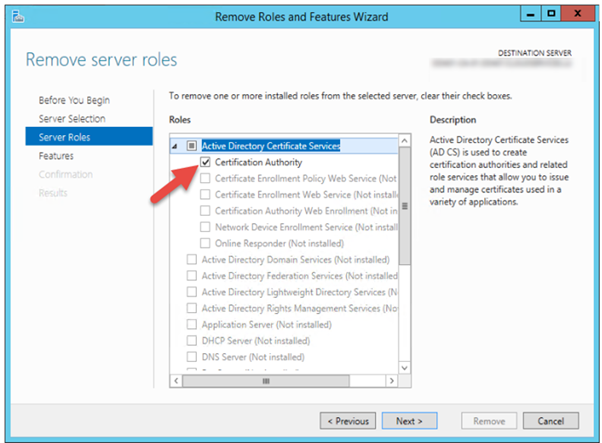Viewport: 602px width, 443px height.
Task: Toggle Active Directory Lightweight Directory Services checkbox
Action: [192, 292]
